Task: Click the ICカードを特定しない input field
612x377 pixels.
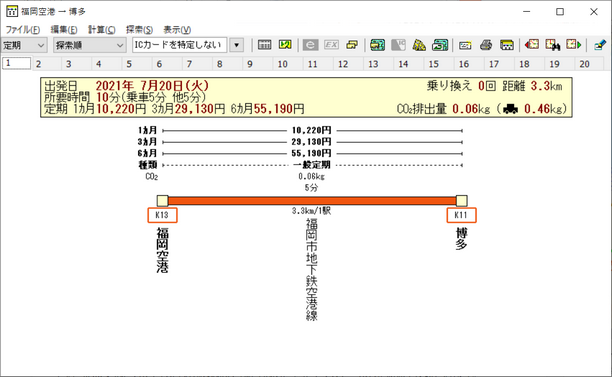Action: pyautogui.click(x=180, y=45)
